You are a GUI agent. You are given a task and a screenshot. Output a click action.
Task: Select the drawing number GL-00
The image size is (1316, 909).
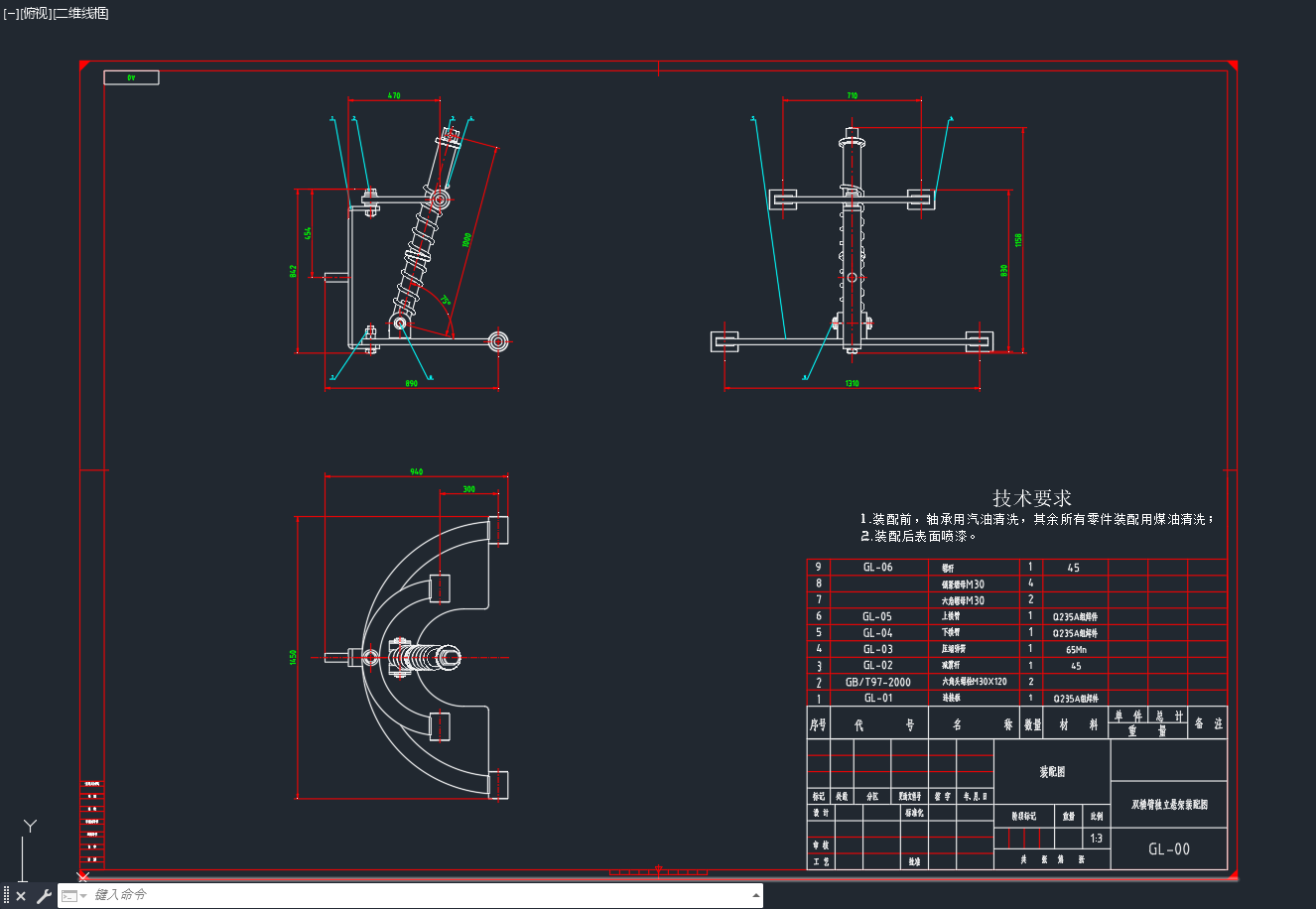[x=1169, y=848]
